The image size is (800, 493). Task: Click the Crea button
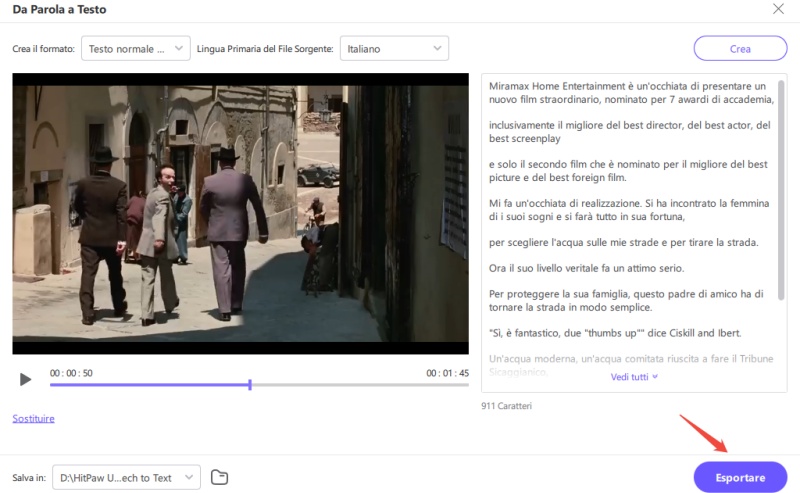click(740, 48)
